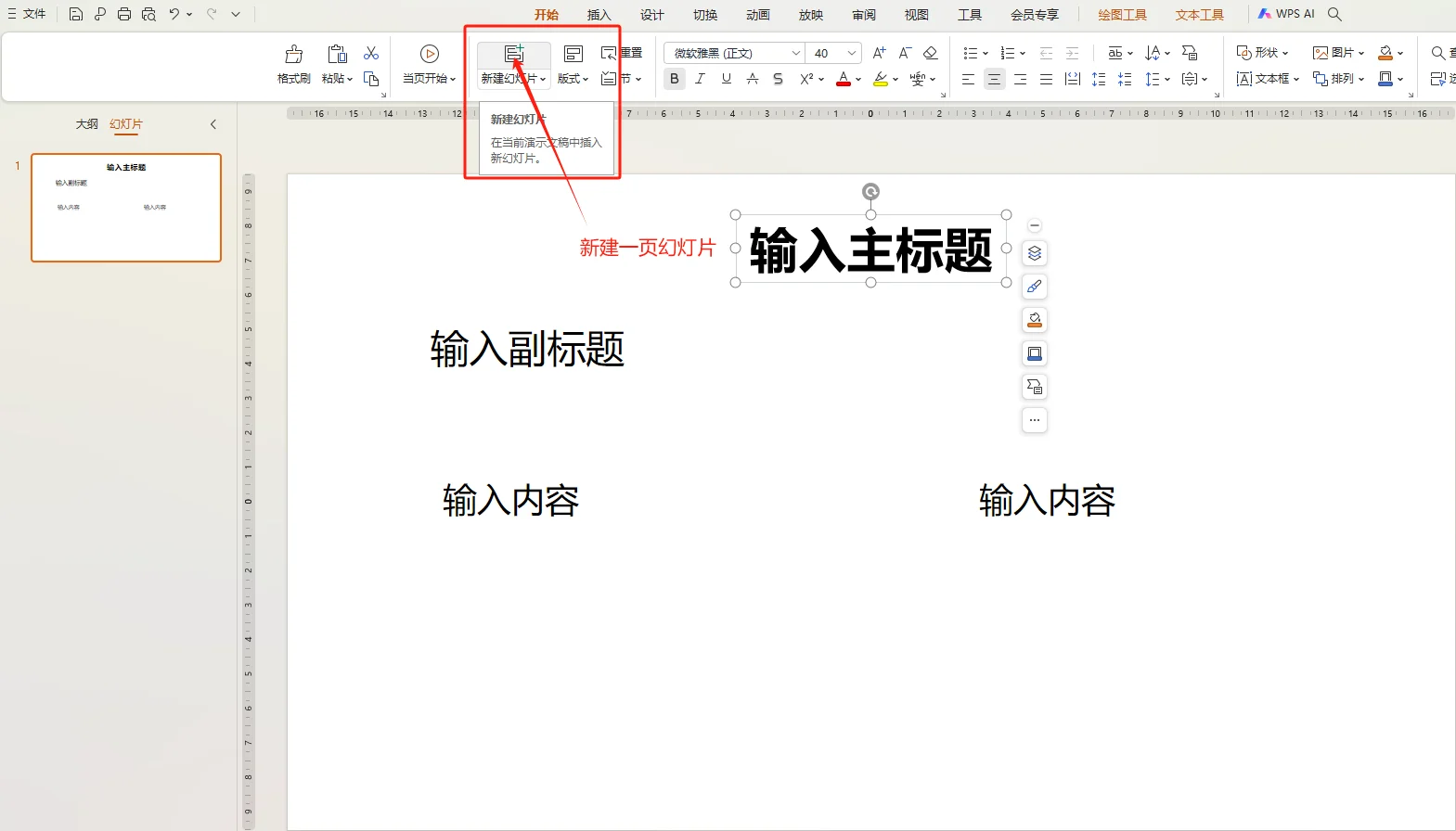The image size is (1456, 831).
Task: Open the Text Box (文本框) dropdown
Action: (x=1268, y=79)
